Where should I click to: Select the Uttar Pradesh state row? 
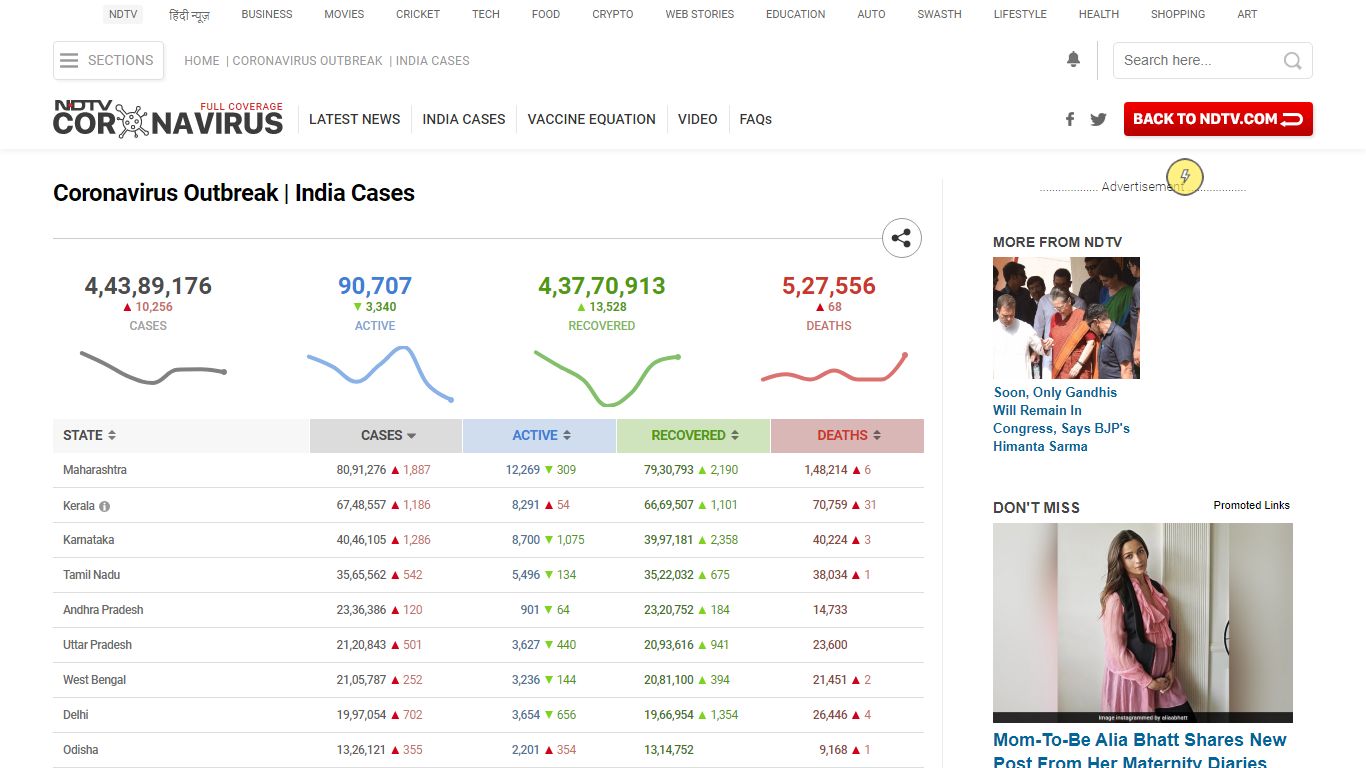[x=488, y=645]
